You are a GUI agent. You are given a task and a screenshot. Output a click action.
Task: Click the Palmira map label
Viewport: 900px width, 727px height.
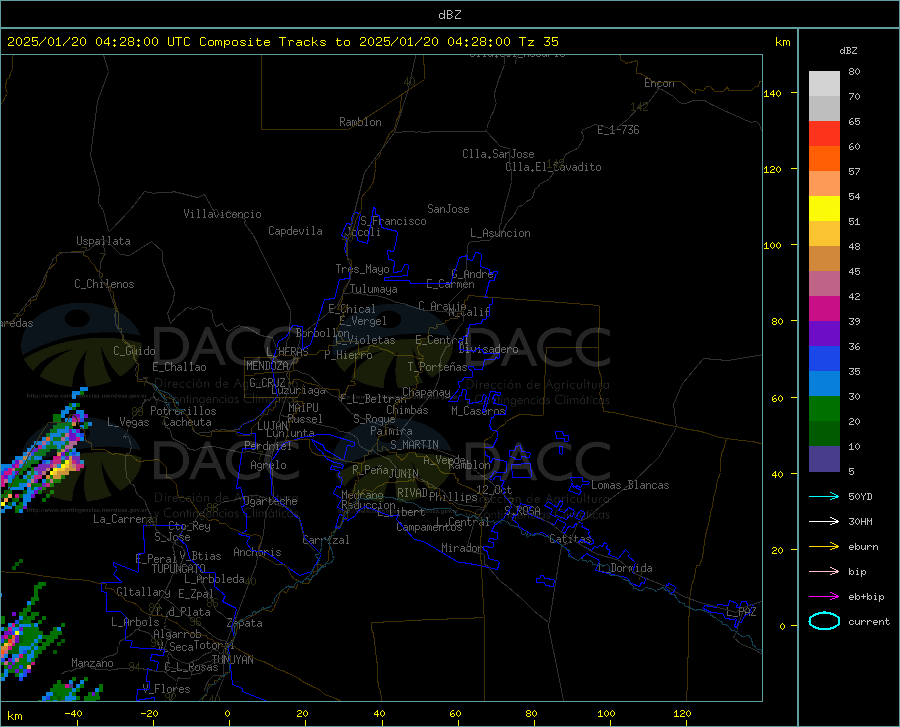point(391,431)
